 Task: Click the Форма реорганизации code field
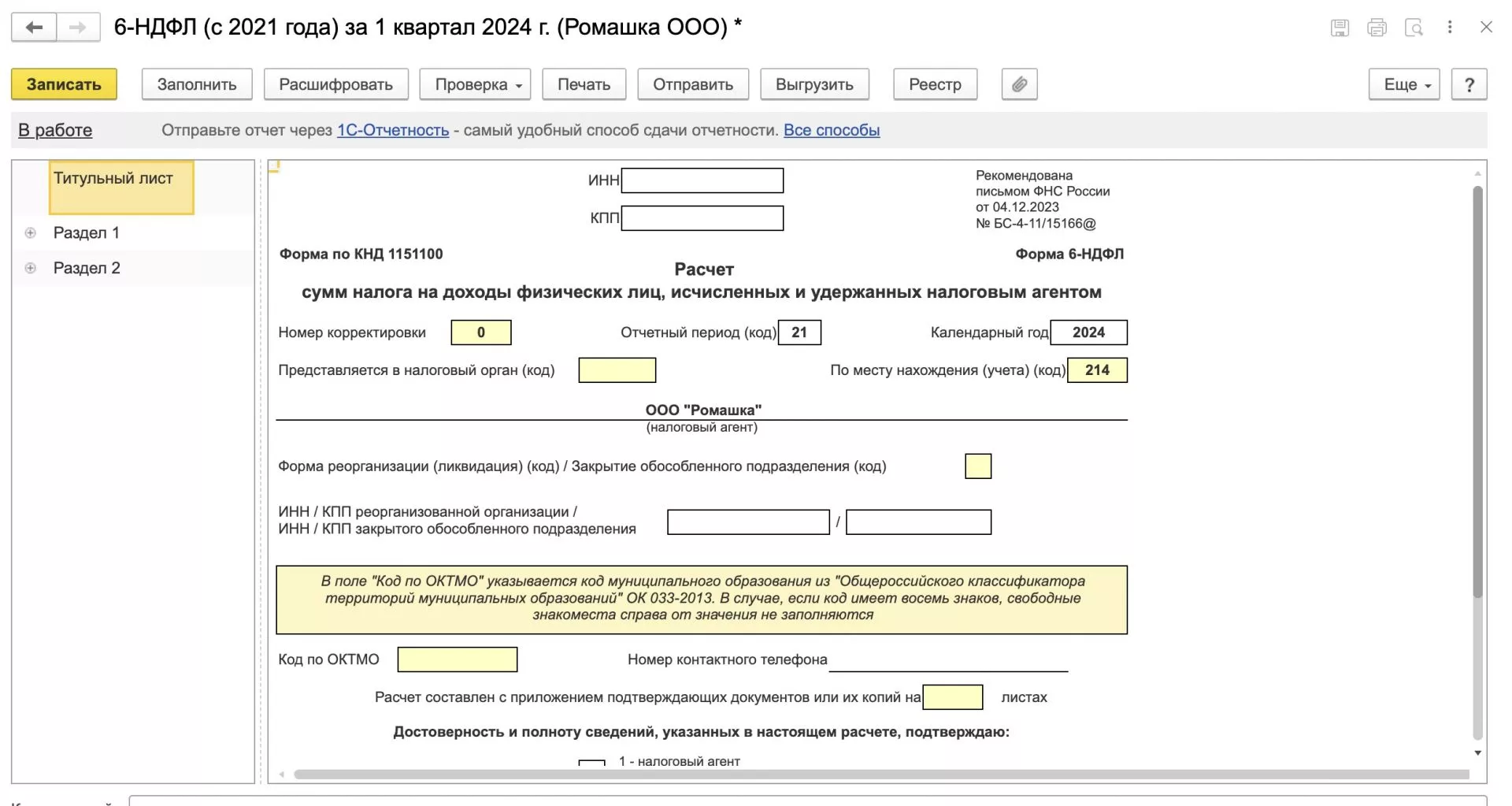click(978, 466)
